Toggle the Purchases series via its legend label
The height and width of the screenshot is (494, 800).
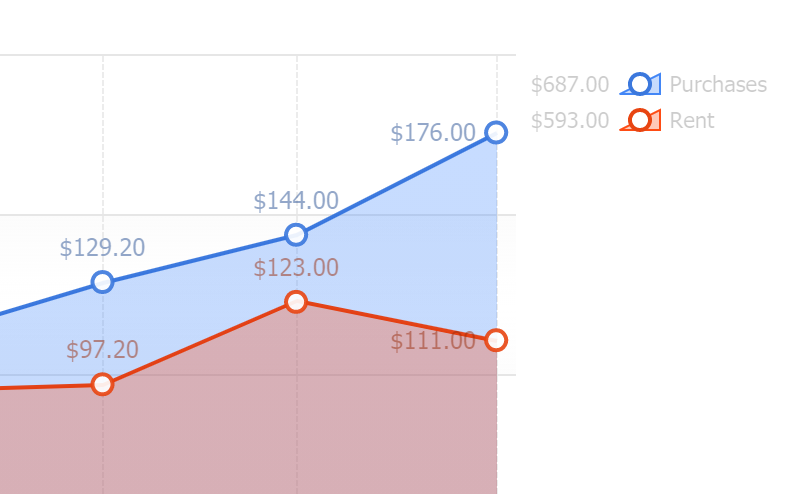point(718,85)
